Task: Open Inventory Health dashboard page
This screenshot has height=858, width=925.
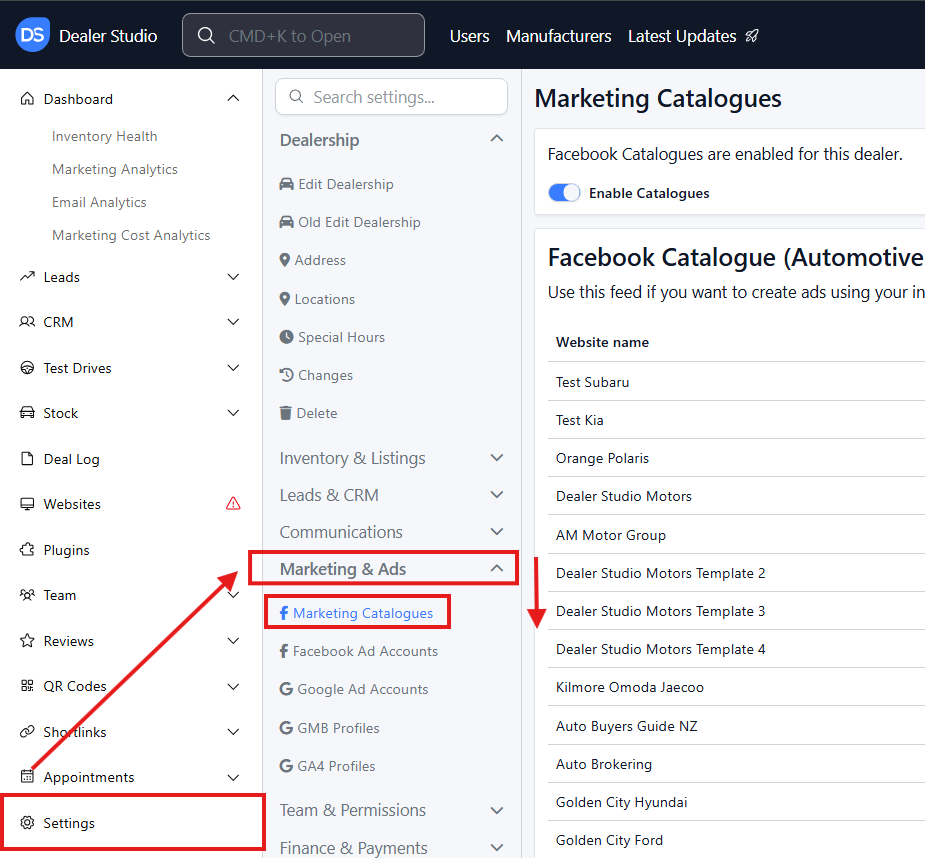Action: (x=104, y=136)
